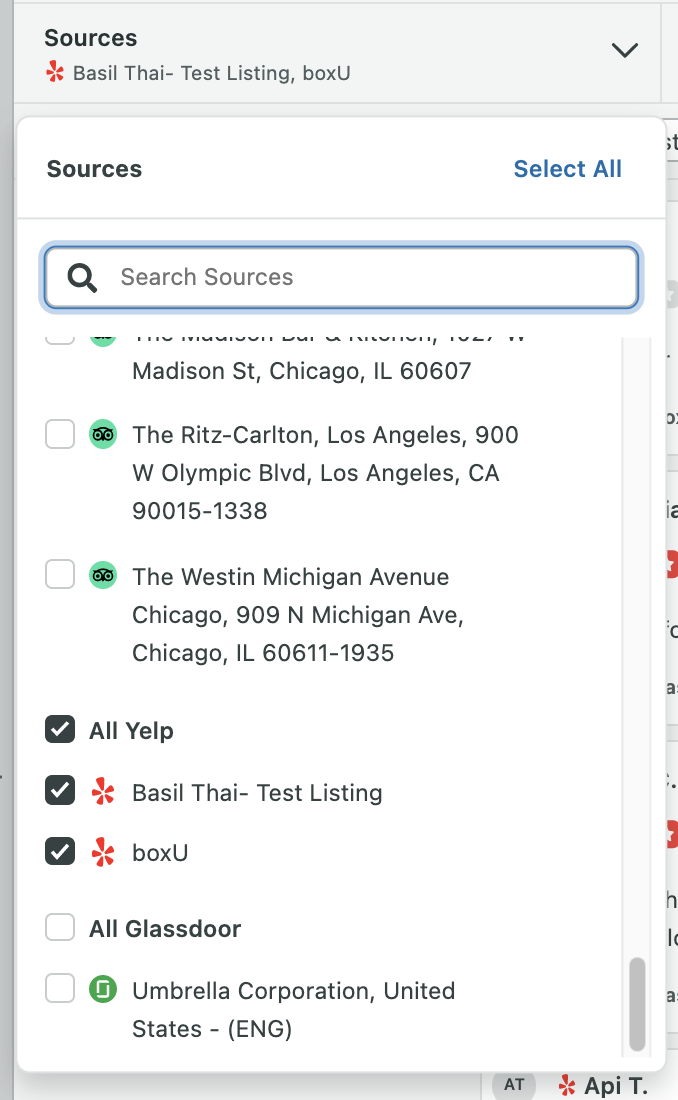The height and width of the screenshot is (1100, 678).
Task: Uncheck the All Yelp checkbox
Action: coord(60,730)
